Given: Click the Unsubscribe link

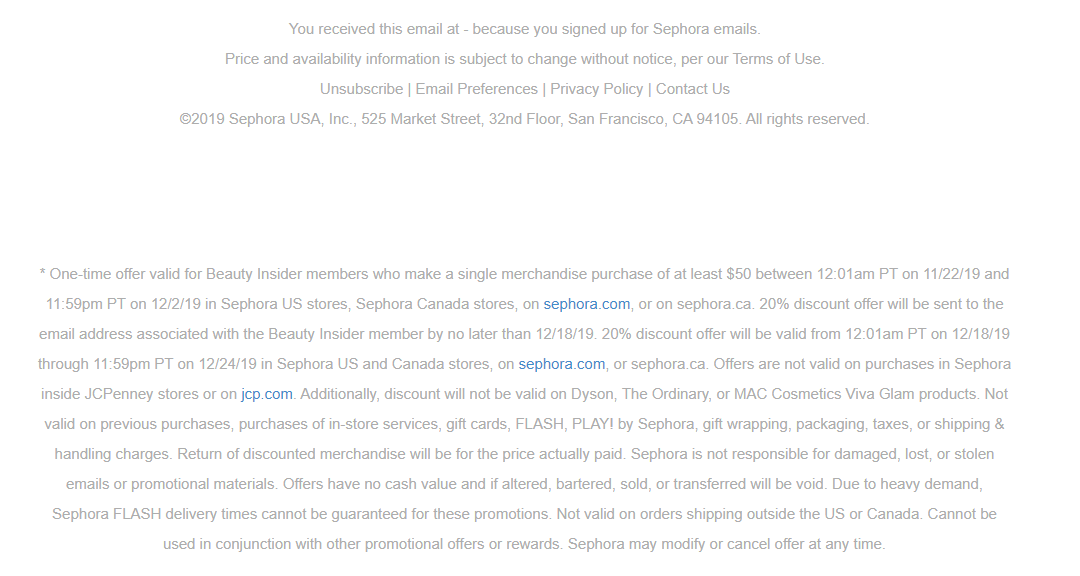Looking at the screenshot, I should pyautogui.click(x=361, y=89).
